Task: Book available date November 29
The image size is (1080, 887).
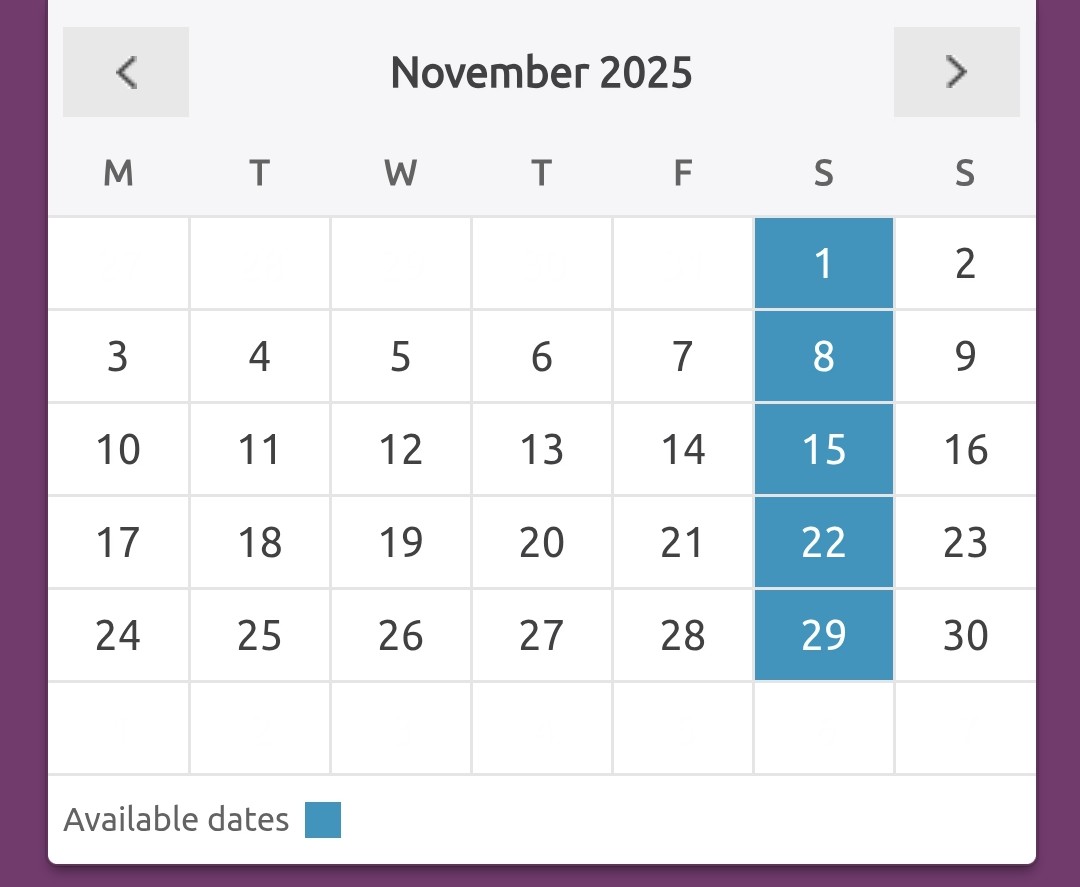Action: (x=823, y=636)
